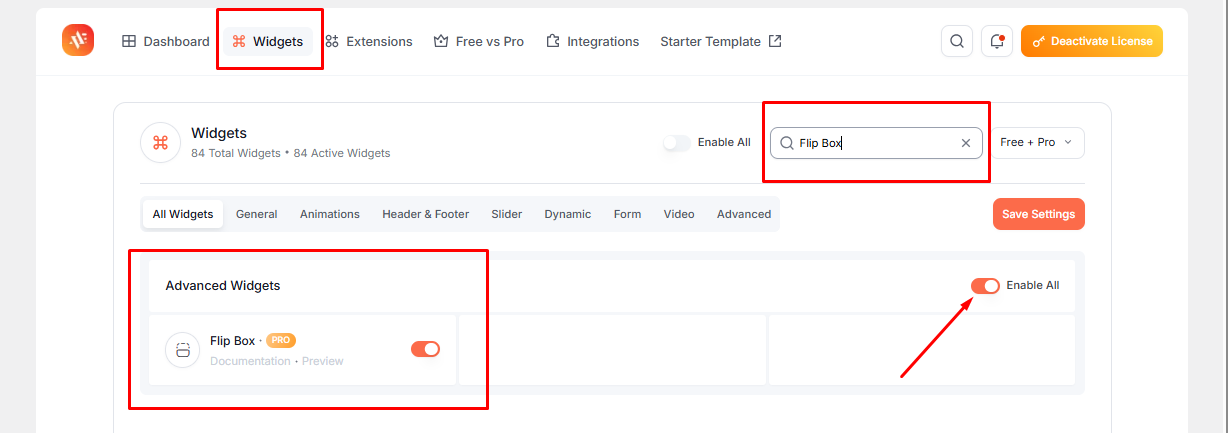Switch to the Video tab

(679, 214)
